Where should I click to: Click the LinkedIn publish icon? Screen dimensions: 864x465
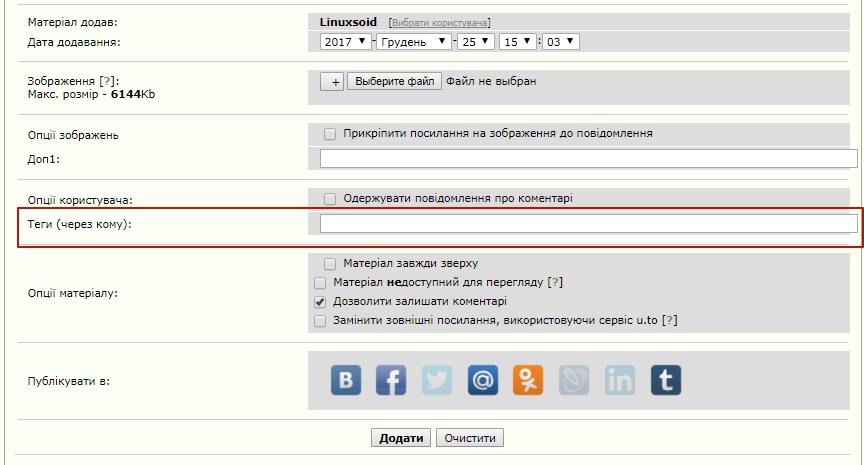620,380
